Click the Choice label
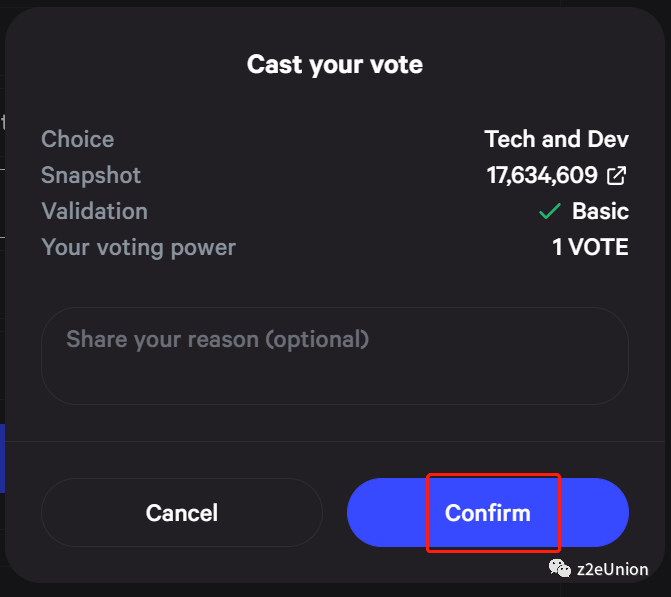Viewport: 671px width, 597px height. click(x=77, y=139)
